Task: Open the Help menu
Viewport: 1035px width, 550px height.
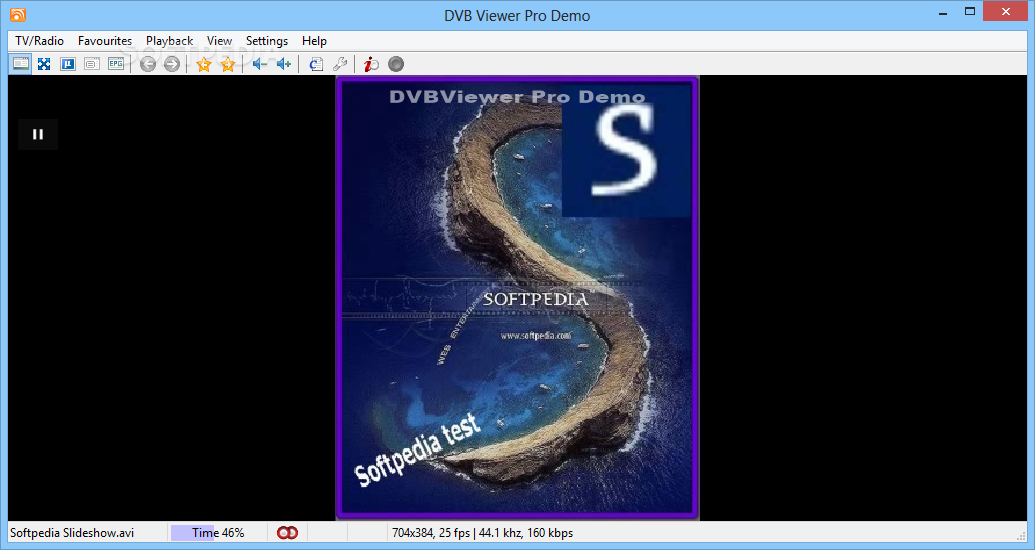Action: [x=314, y=41]
